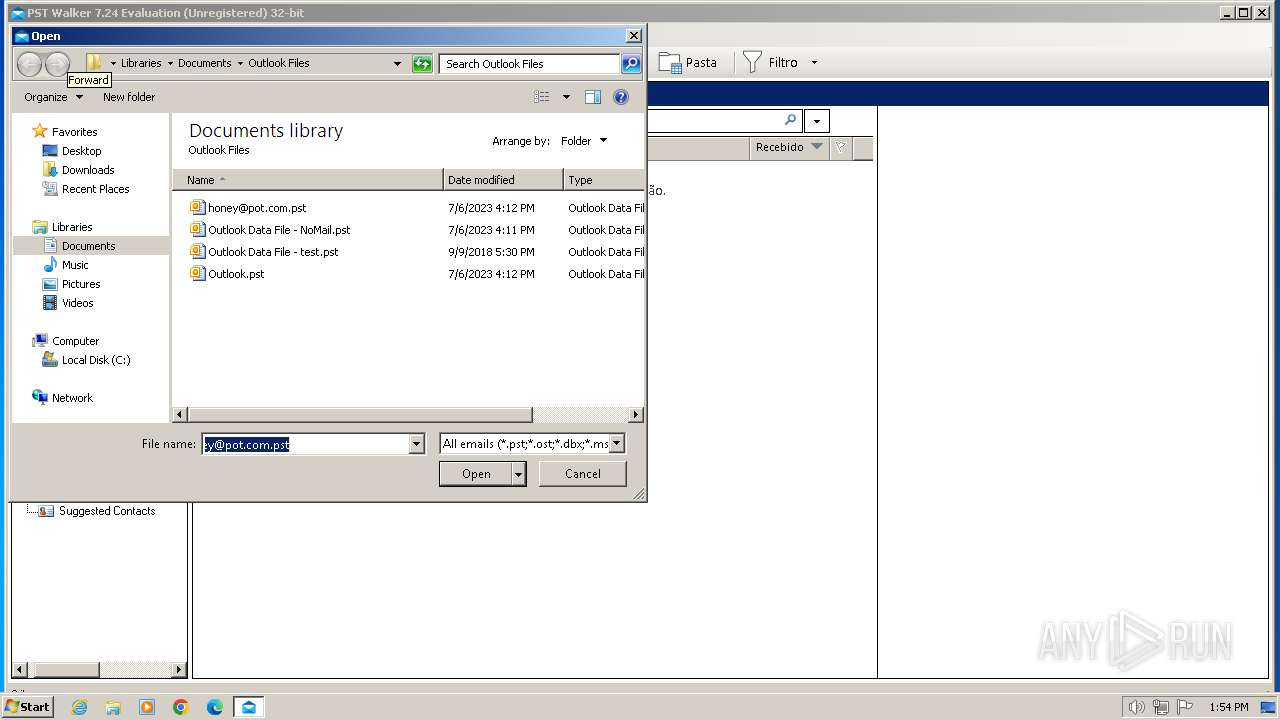Click the system clock in taskbar

click(1229, 707)
